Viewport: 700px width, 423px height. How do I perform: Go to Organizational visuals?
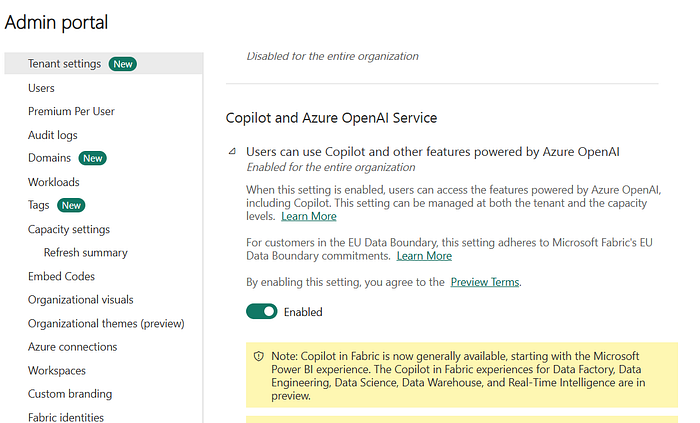coord(80,299)
